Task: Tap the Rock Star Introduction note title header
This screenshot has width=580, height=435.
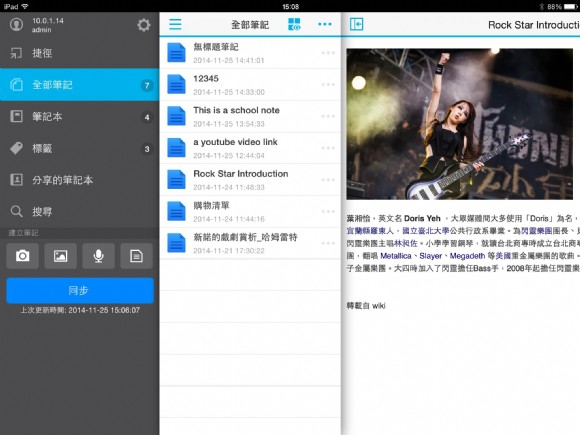Action: [x=534, y=25]
